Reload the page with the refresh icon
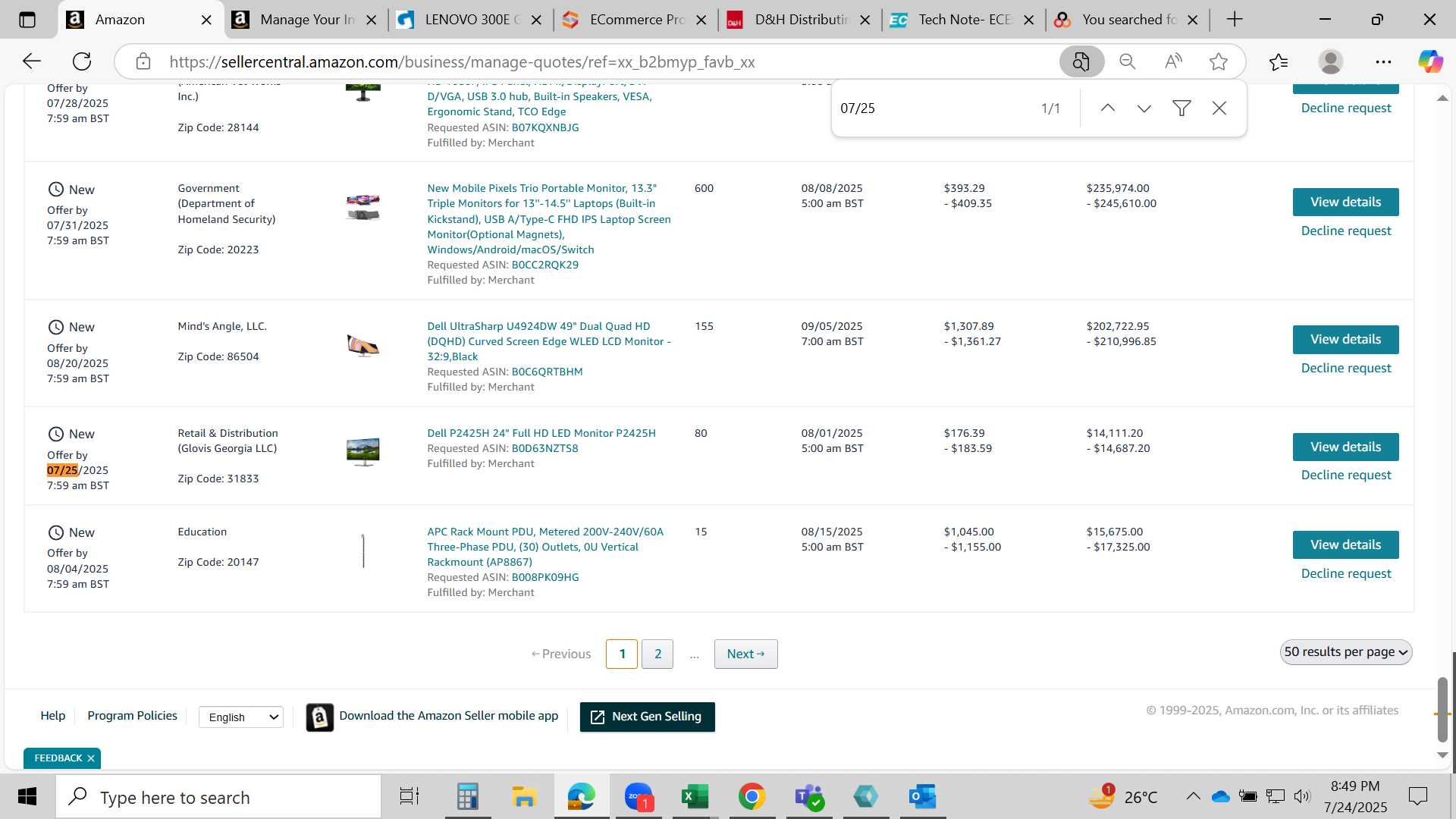1456x819 pixels. [x=82, y=61]
